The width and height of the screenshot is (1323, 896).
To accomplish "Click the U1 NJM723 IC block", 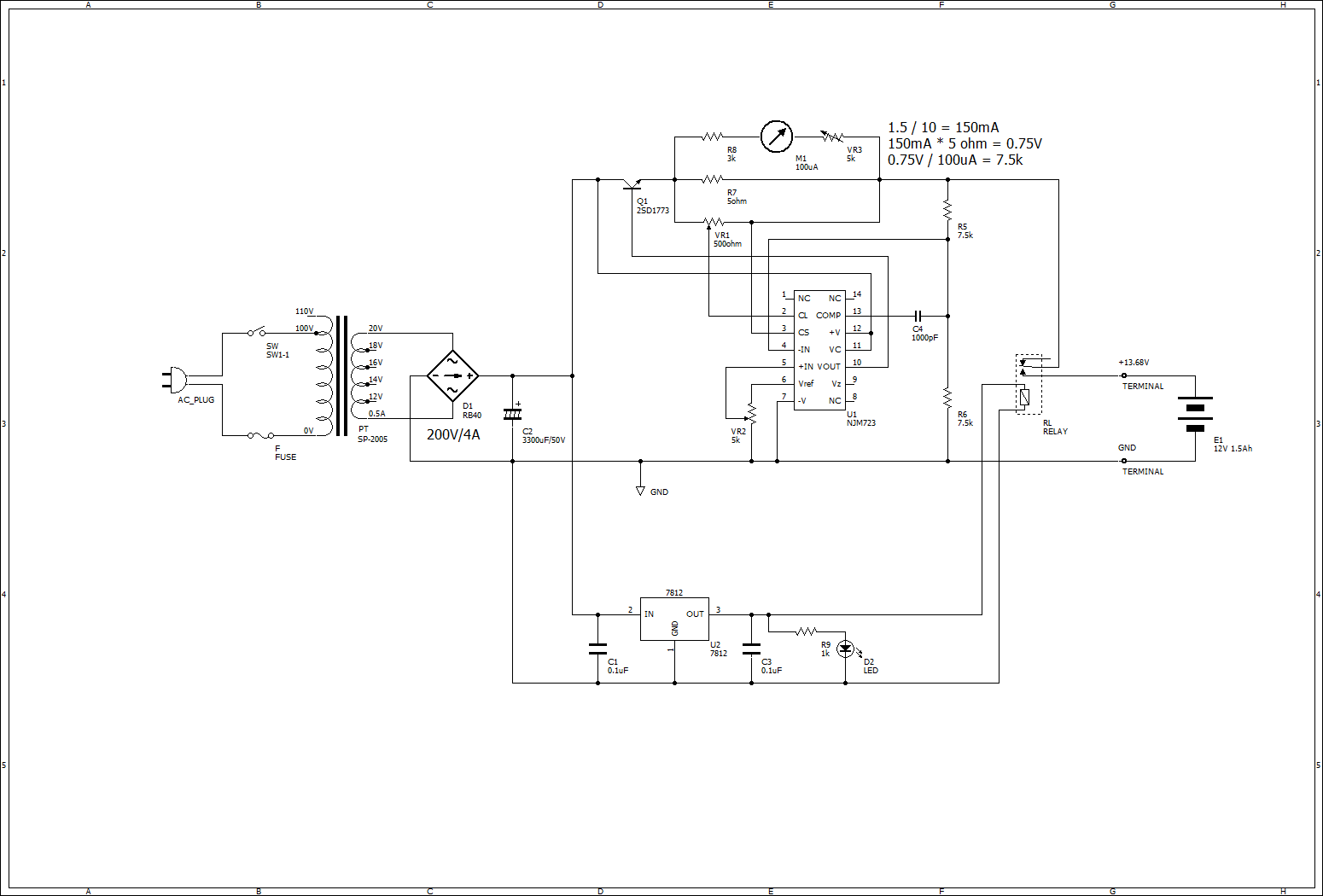I will [819, 348].
